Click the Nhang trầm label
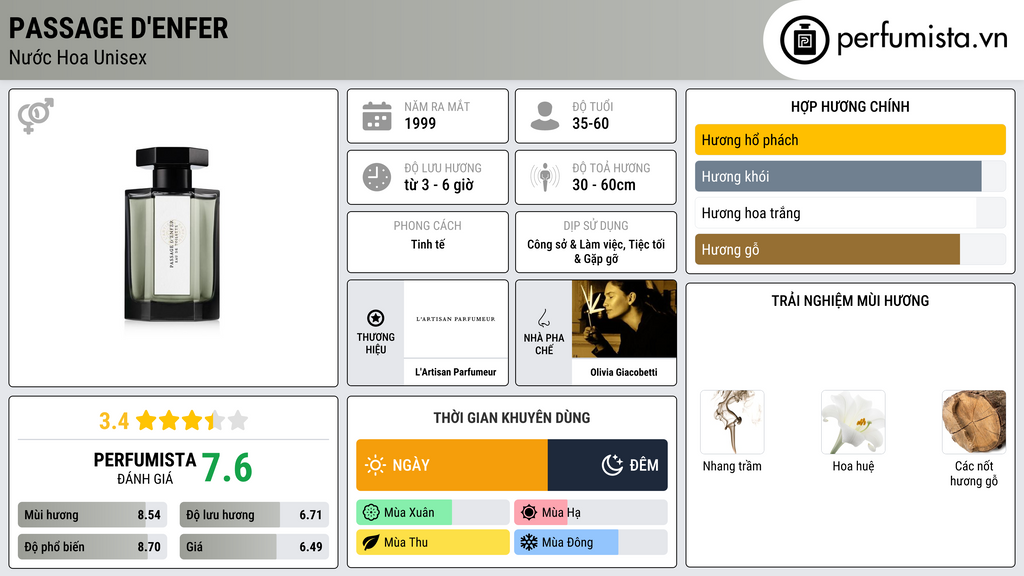Screen dimensions: 1024x576 [x=732, y=466]
